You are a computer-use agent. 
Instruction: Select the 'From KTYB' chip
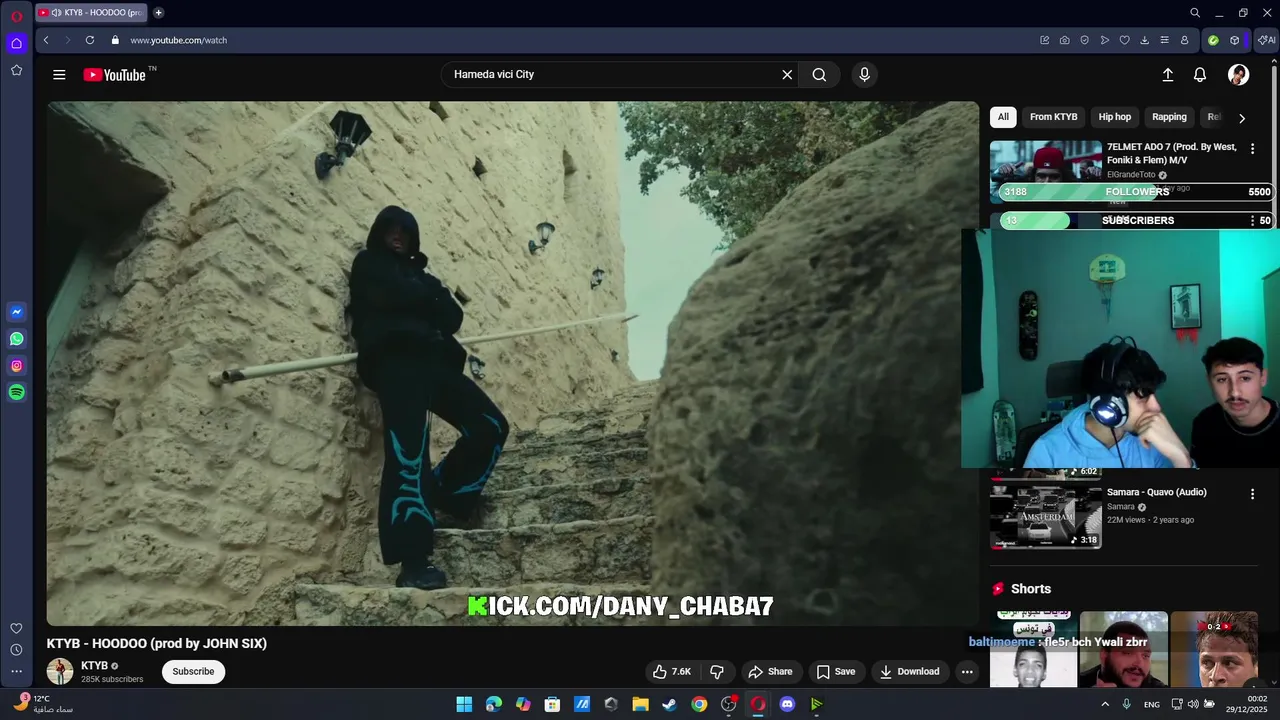pos(1054,117)
